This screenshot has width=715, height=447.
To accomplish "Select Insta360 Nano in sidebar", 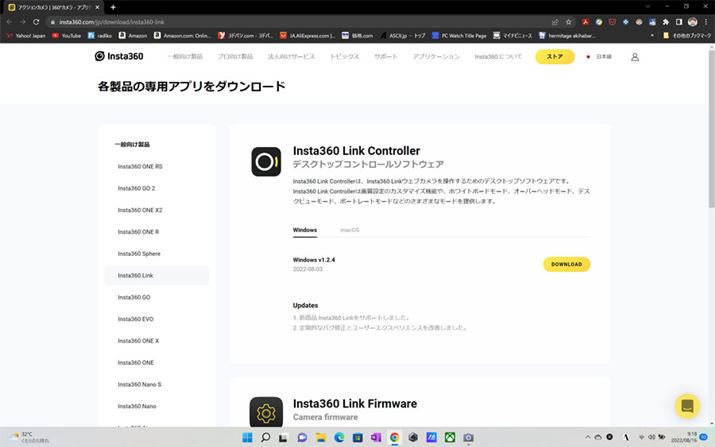I will coord(137,406).
